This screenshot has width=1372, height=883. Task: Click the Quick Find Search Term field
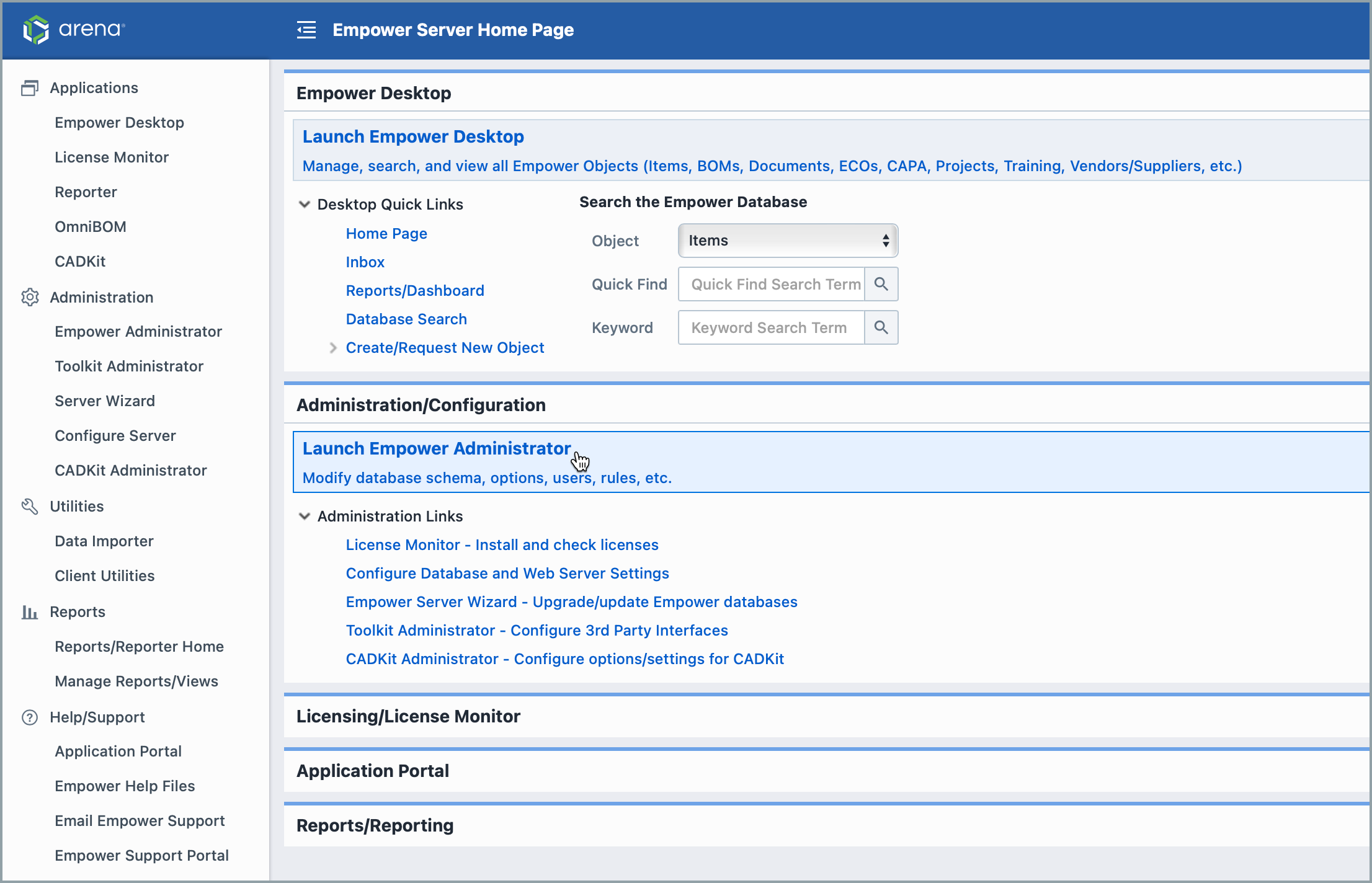tap(772, 284)
